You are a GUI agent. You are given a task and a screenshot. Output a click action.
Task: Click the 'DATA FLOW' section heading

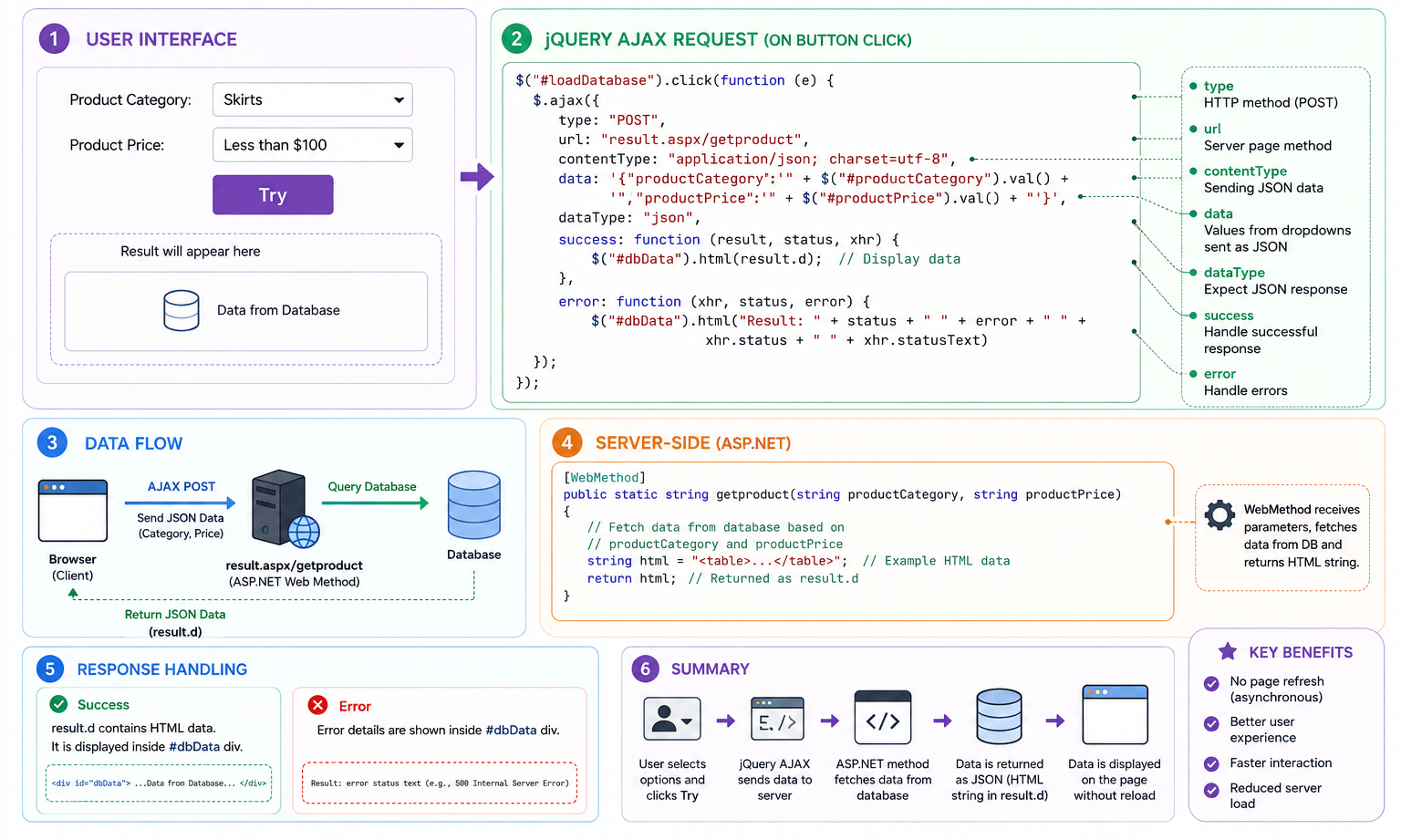pos(134,443)
